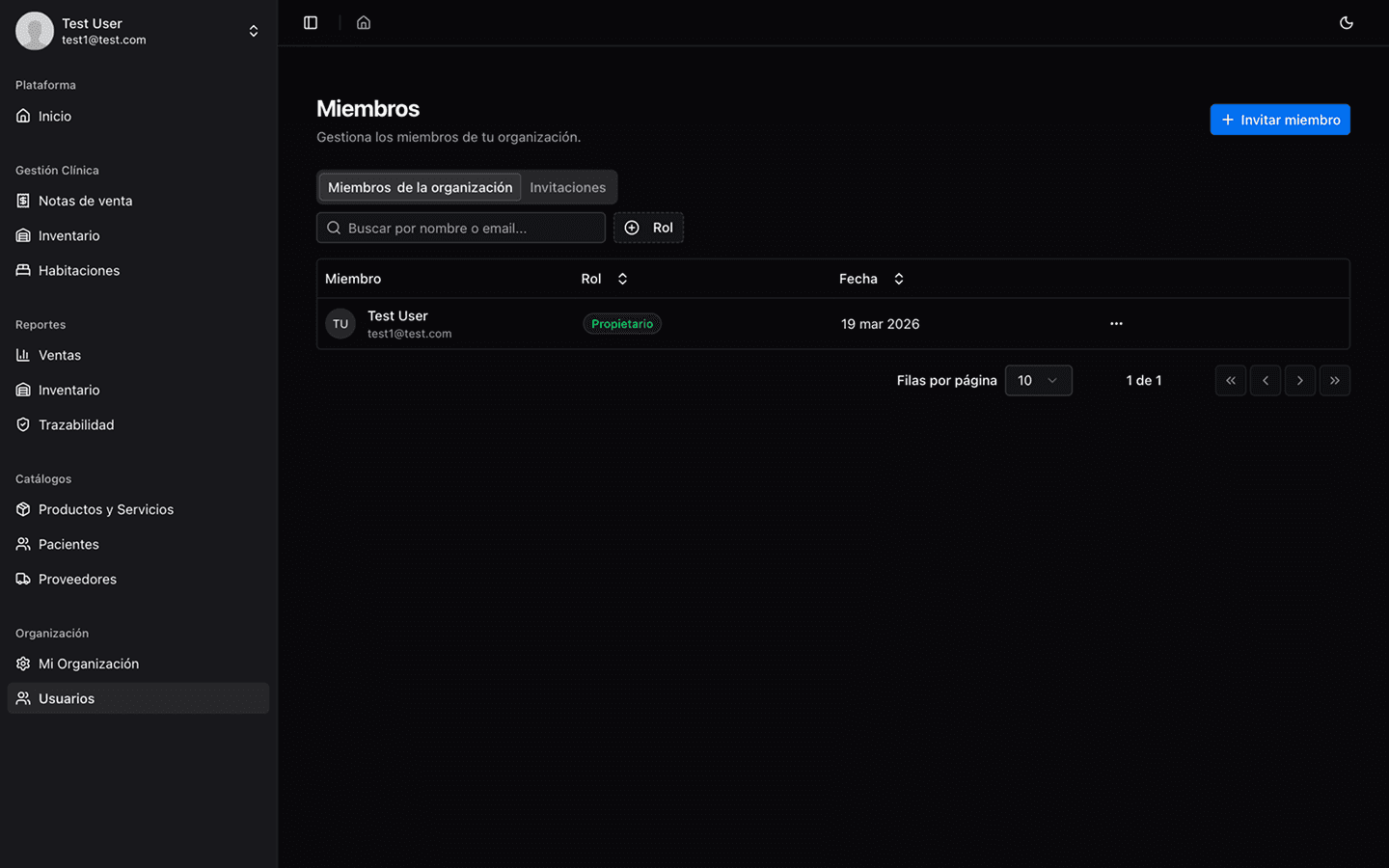
Task: Switch to the Invitaciones tab
Action: click(x=567, y=186)
